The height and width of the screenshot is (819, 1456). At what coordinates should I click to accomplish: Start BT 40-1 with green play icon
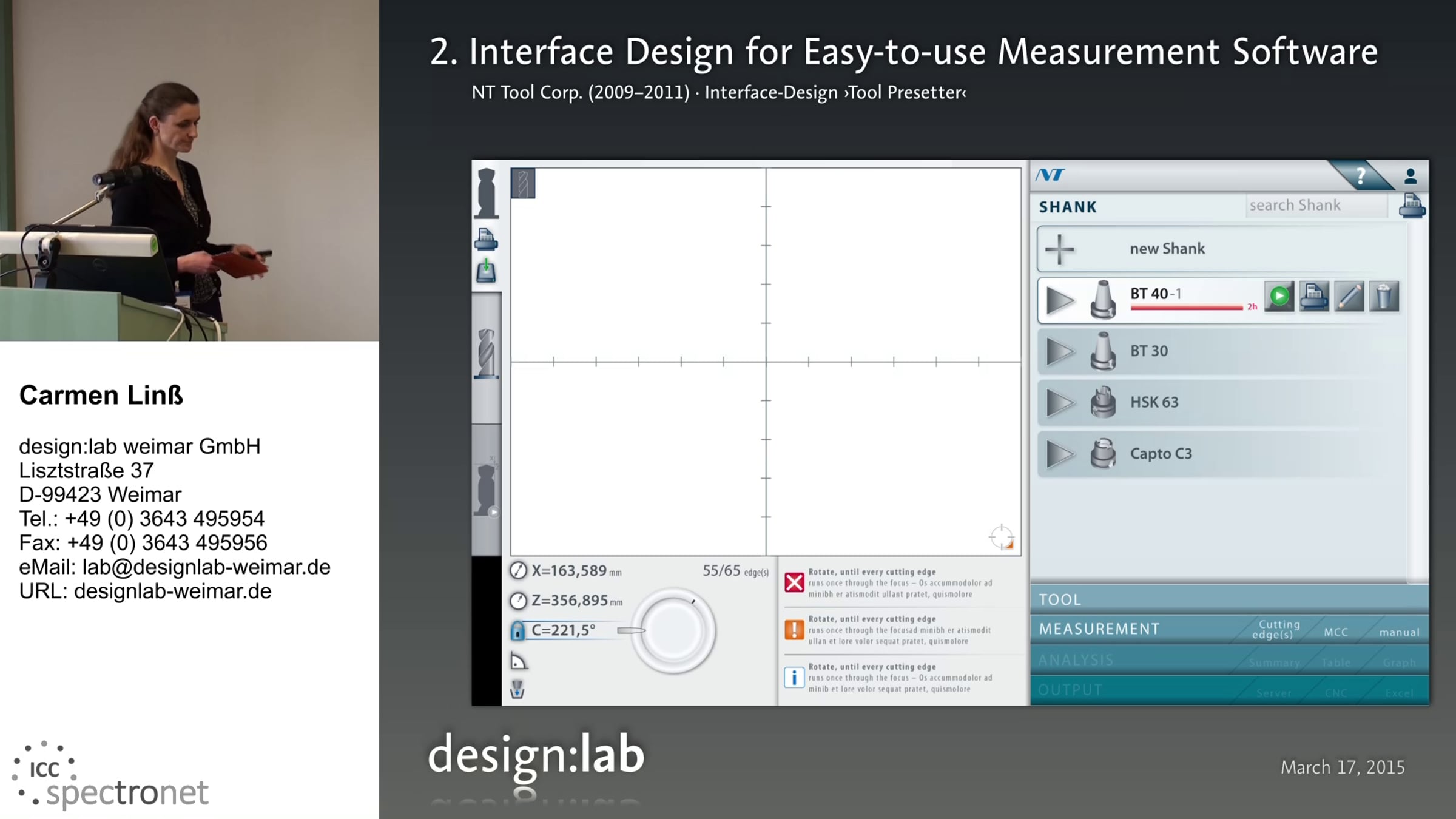[x=1279, y=296]
